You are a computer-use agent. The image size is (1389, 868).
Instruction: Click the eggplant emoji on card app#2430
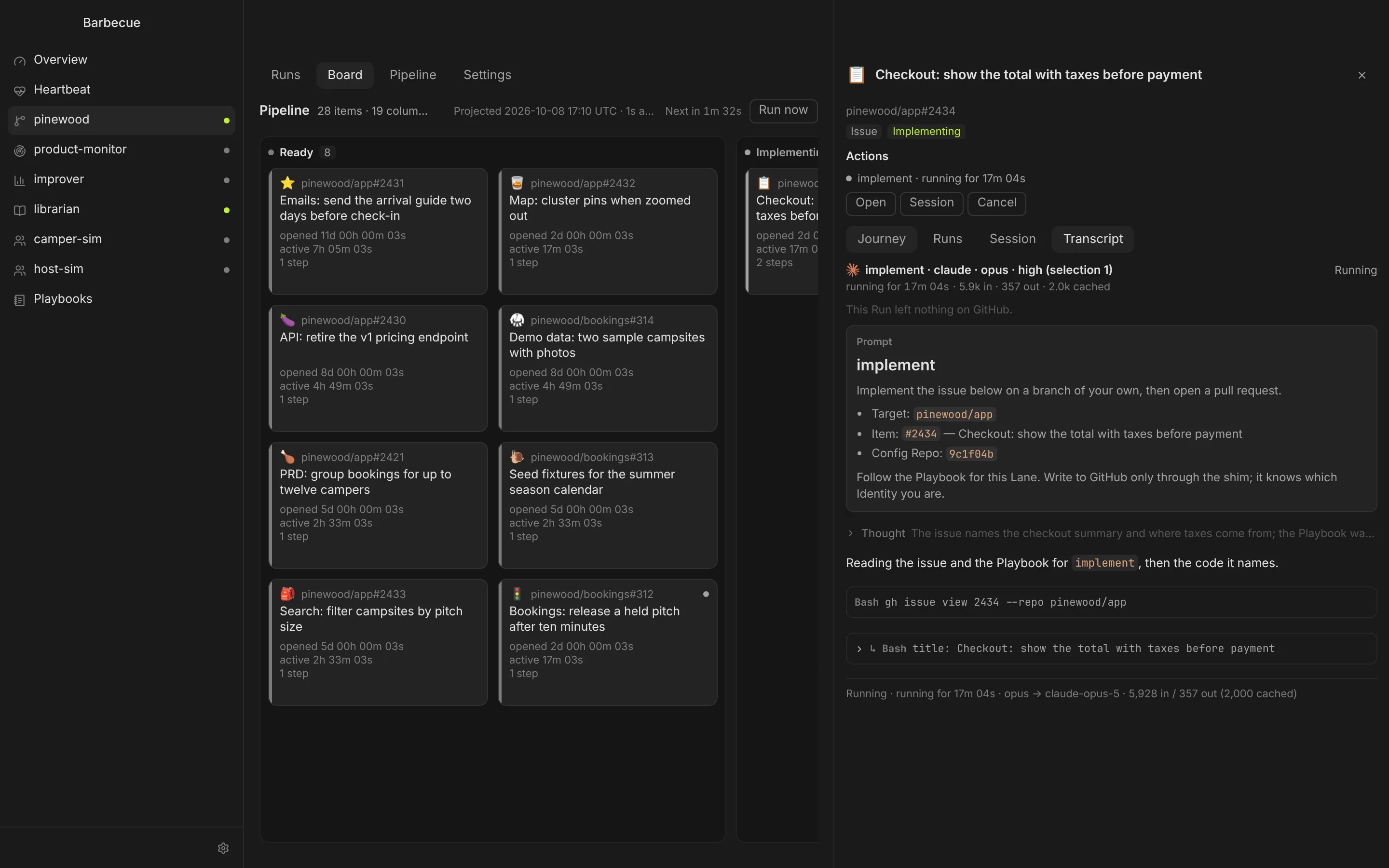coord(287,320)
